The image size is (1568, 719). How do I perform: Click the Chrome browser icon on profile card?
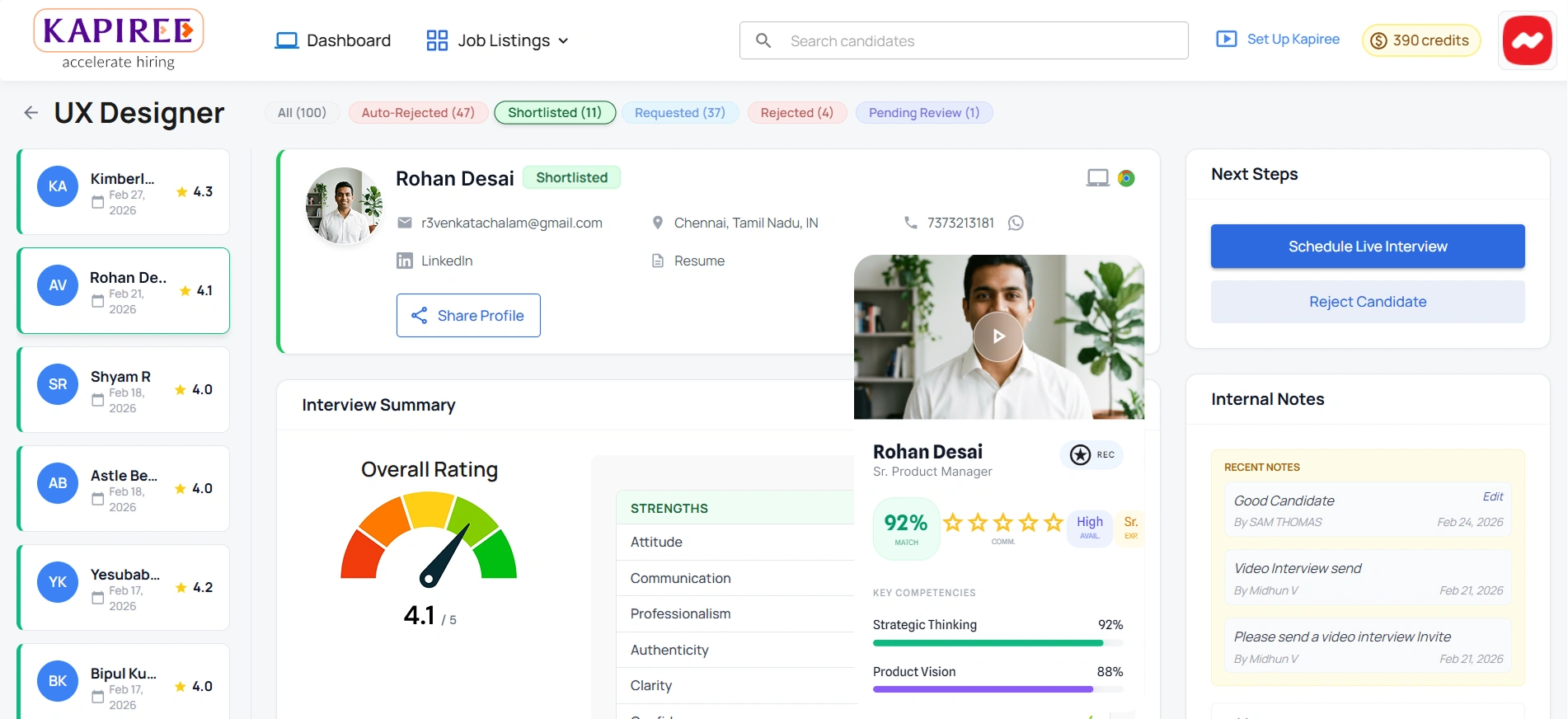tap(1126, 178)
